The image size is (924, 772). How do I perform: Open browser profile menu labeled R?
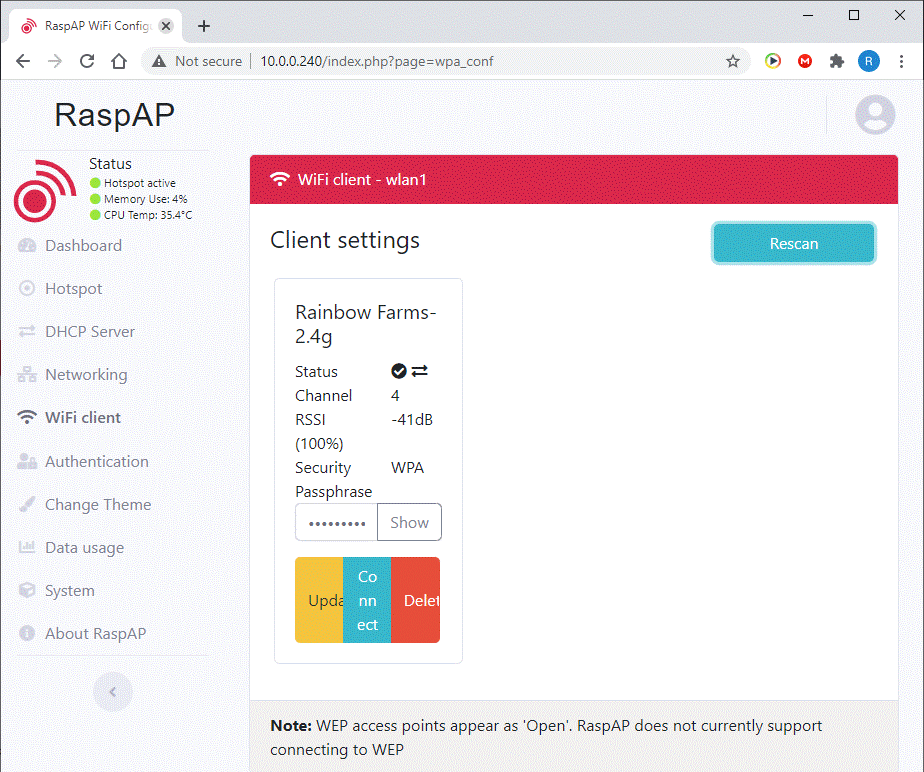point(868,61)
